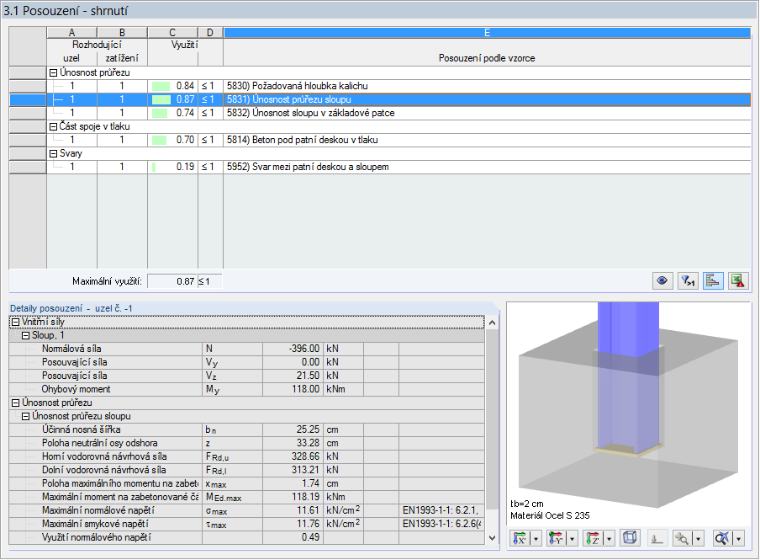This screenshot has height=560, width=760.
Task: Switch to isometric cube view
Action: [x=630, y=538]
